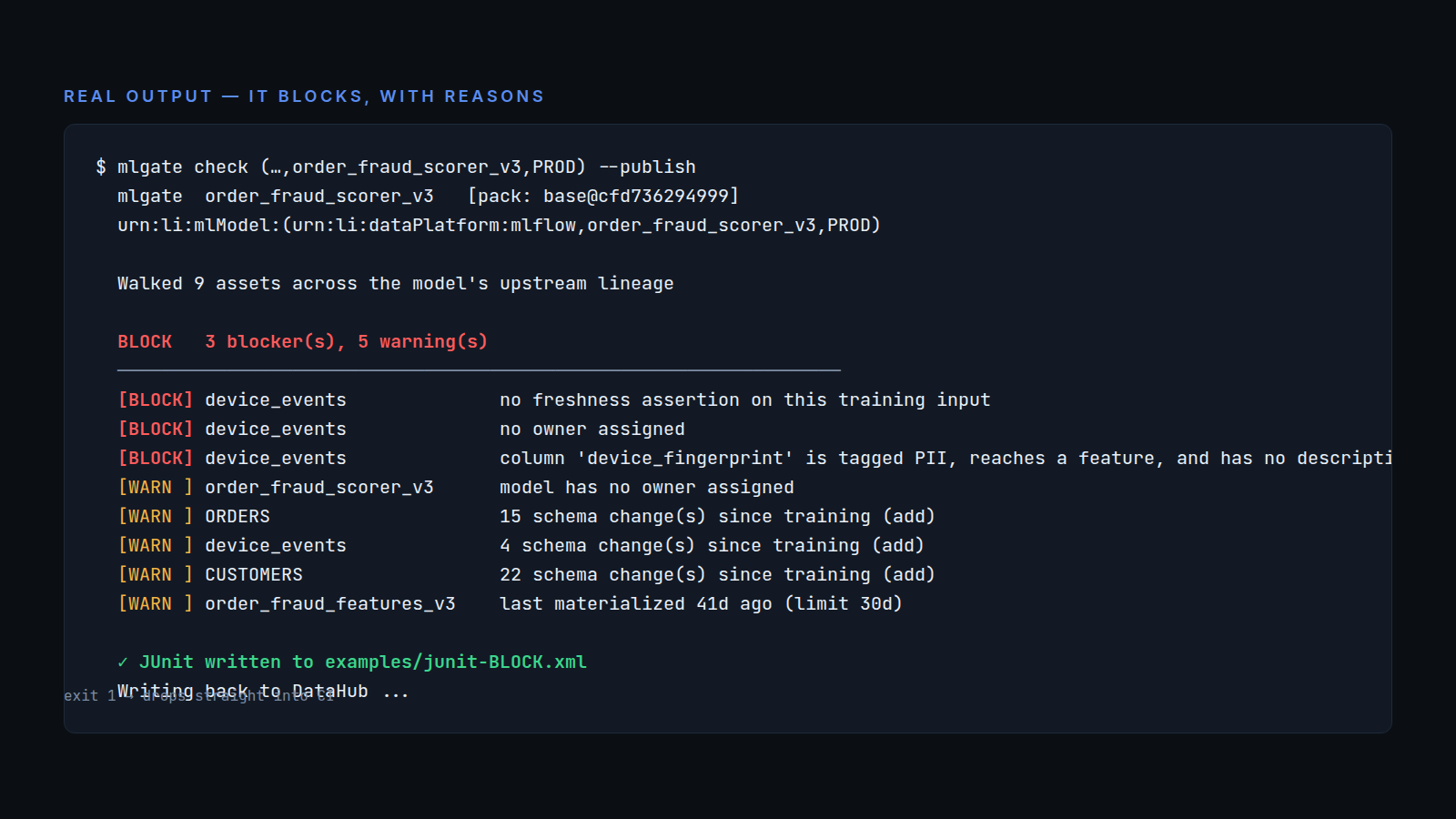Screen dimensions: 1456x819
Task: Click '3 blocker(s), 5 warning(s)' summary text
Action: [347, 342]
